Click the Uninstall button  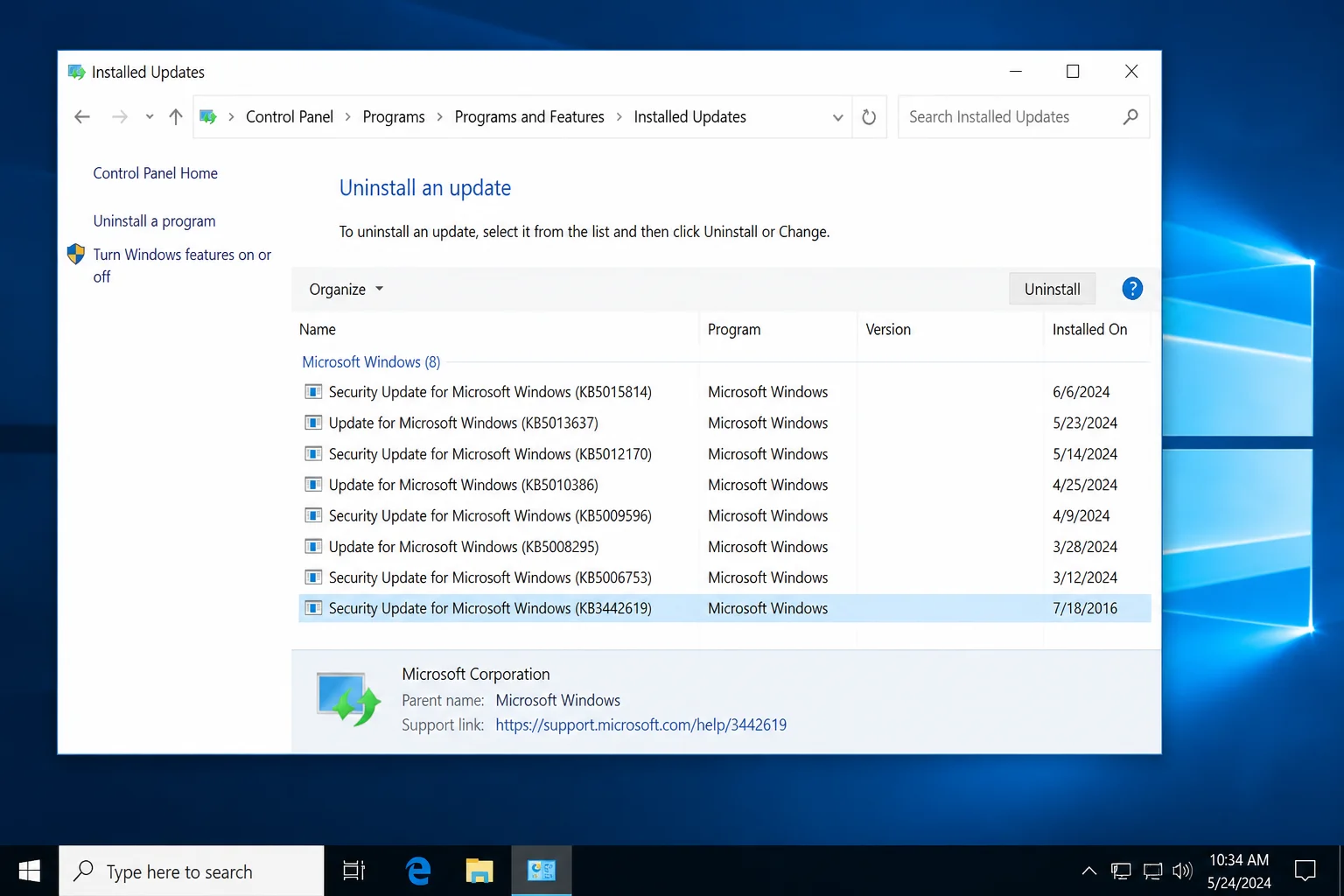point(1053,290)
